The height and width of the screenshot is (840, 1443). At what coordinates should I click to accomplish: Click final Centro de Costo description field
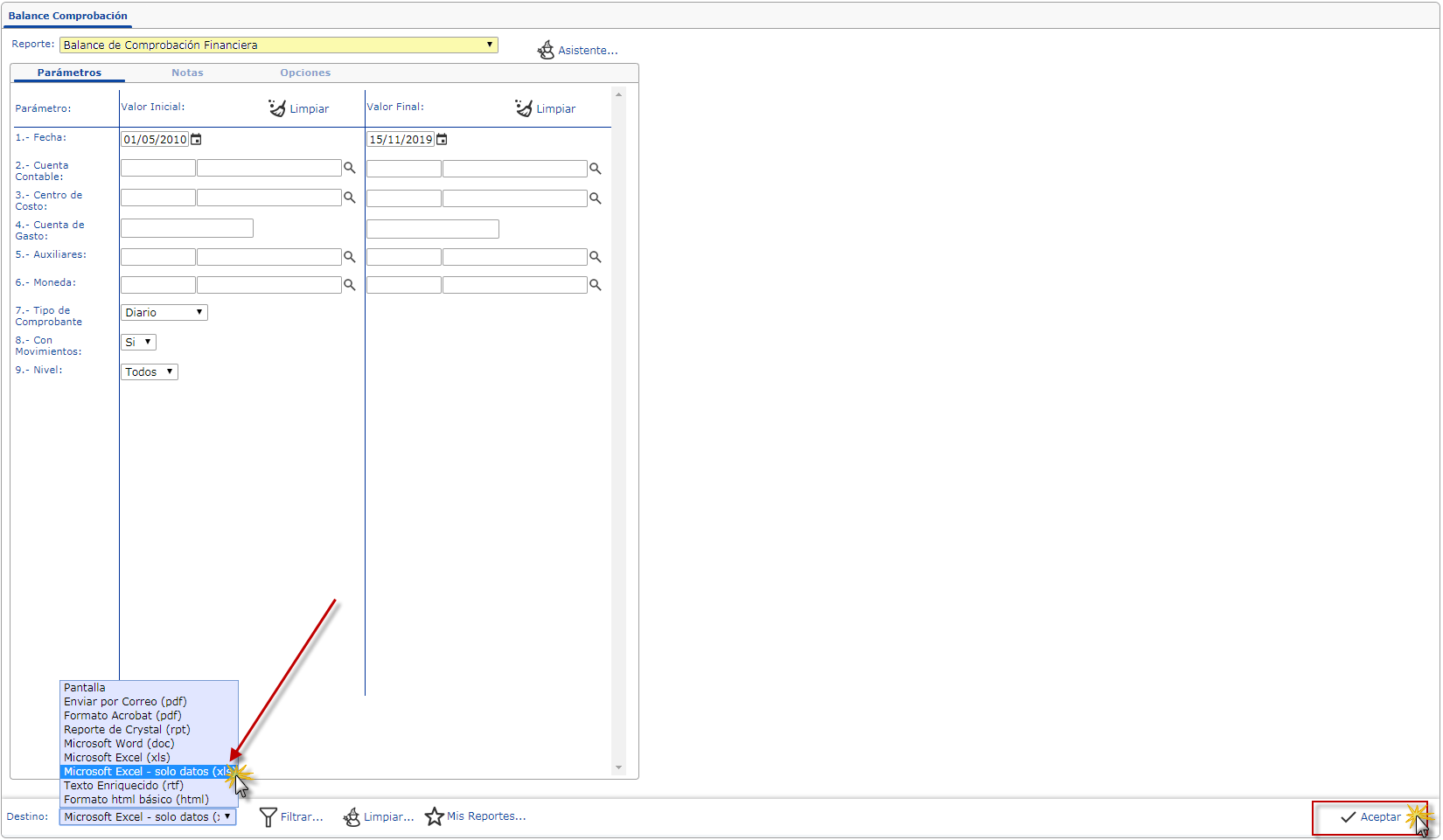515,198
